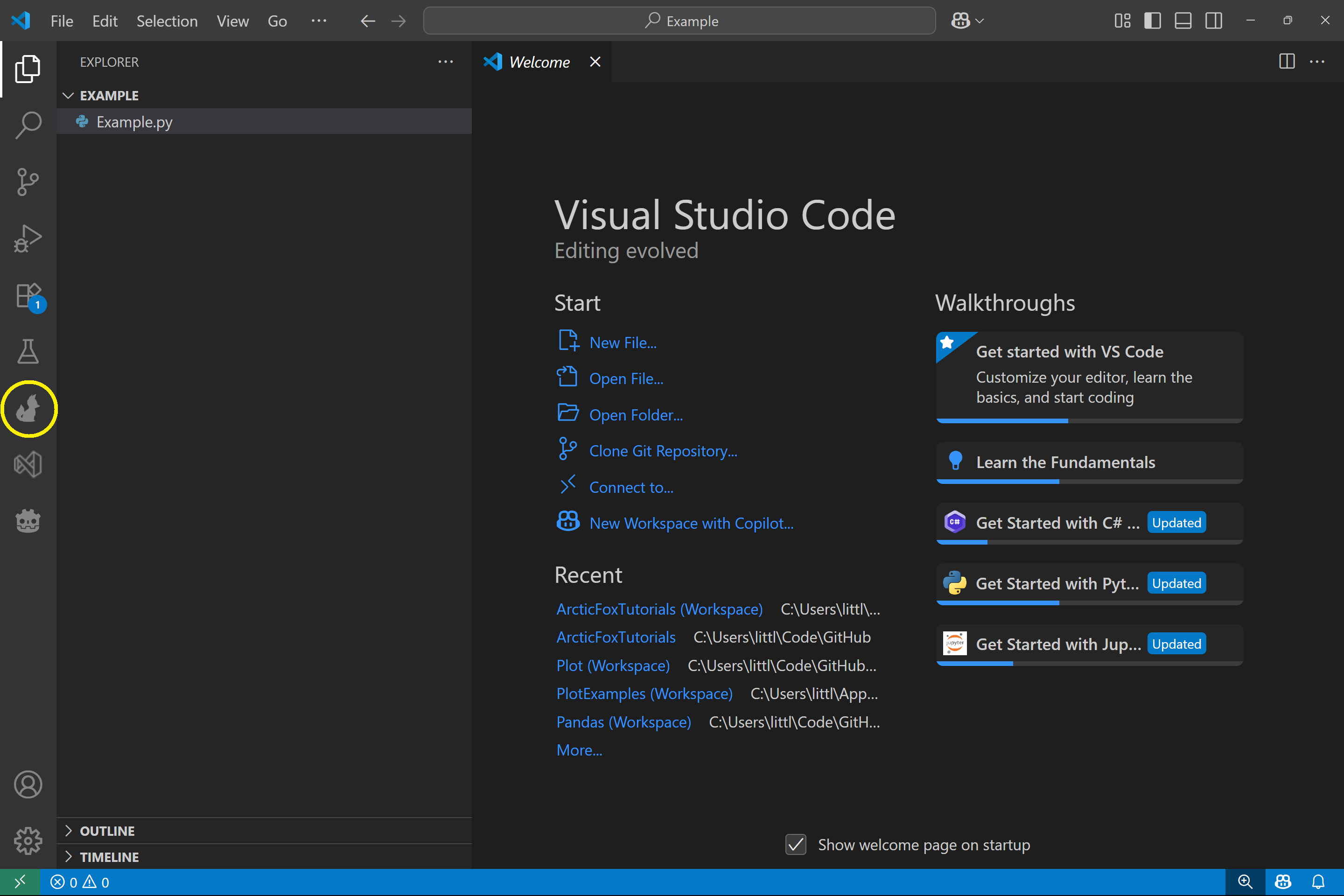The width and height of the screenshot is (1344, 896).
Task: Open the Godot robot icon view in activity bar
Action: (x=28, y=521)
